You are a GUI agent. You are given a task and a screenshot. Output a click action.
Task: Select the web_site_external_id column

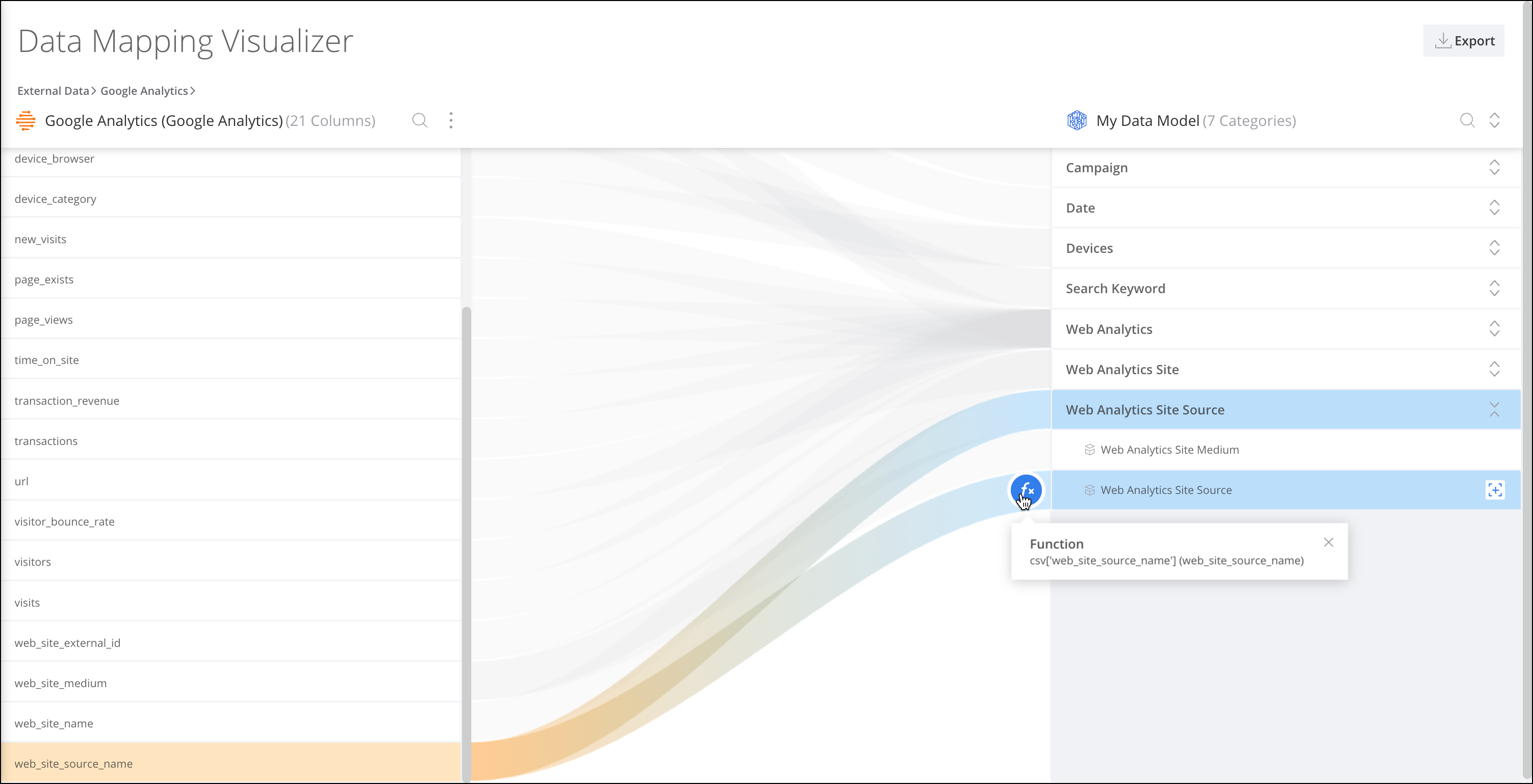(x=231, y=642)
